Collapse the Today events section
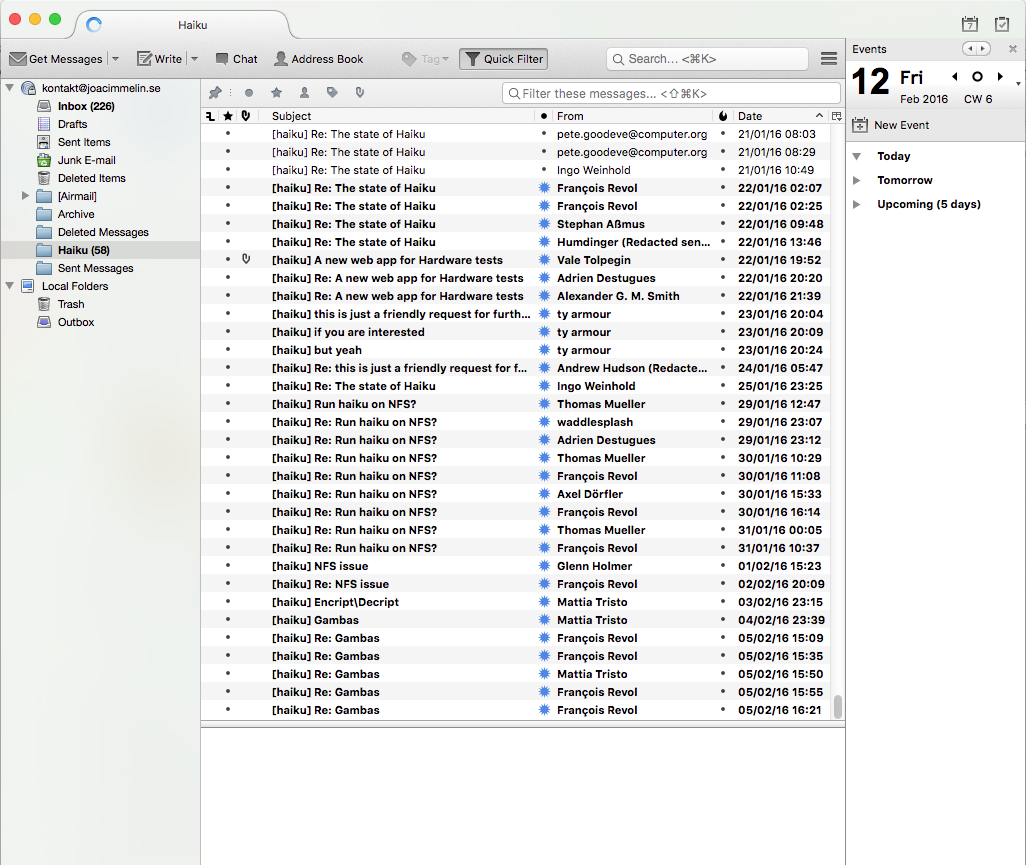The image size is (1026, 865). coord(857,156)
